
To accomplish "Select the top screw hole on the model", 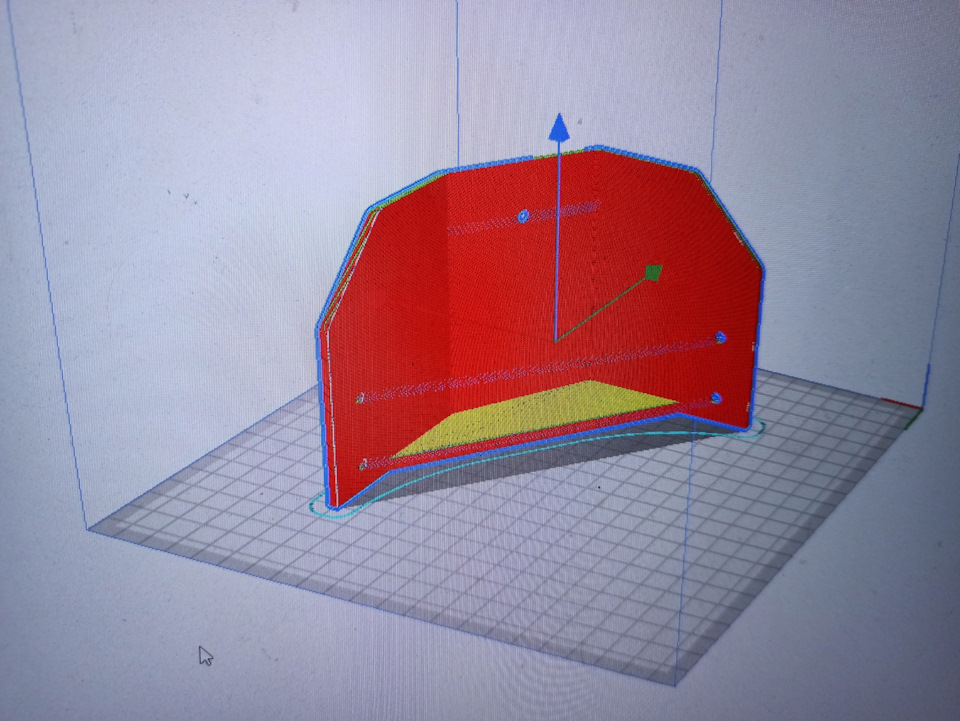I will (x=523, y=216).
